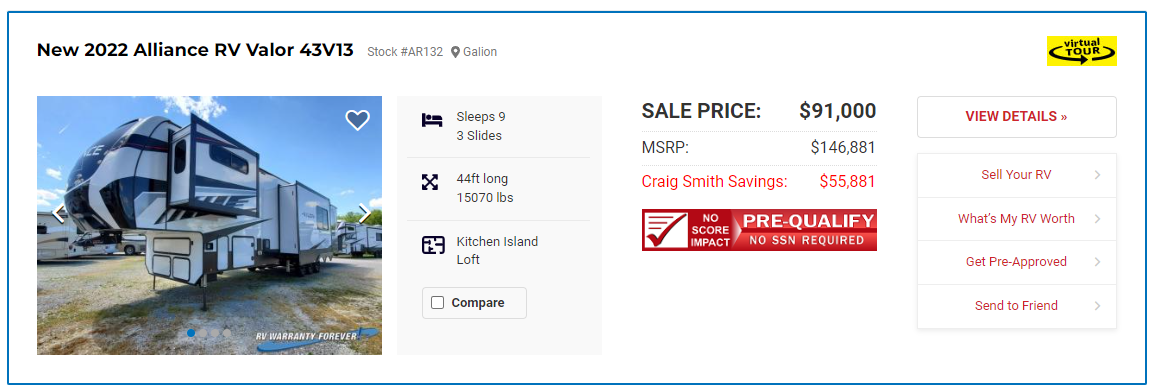Screen dimensions: 1158x392
Task: Show previous photo with left arrow
Action: [58, 214]
